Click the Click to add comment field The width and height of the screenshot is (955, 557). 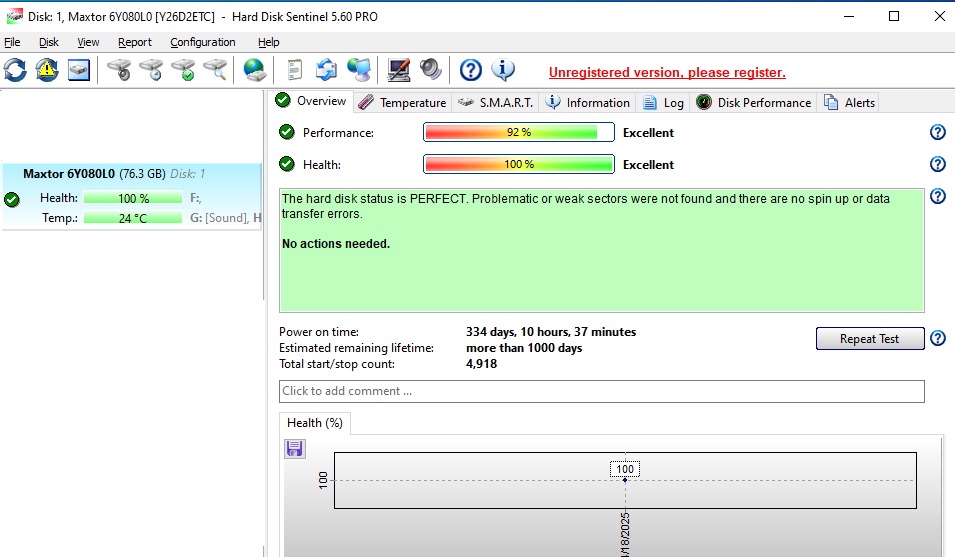[x=602, y=391]
